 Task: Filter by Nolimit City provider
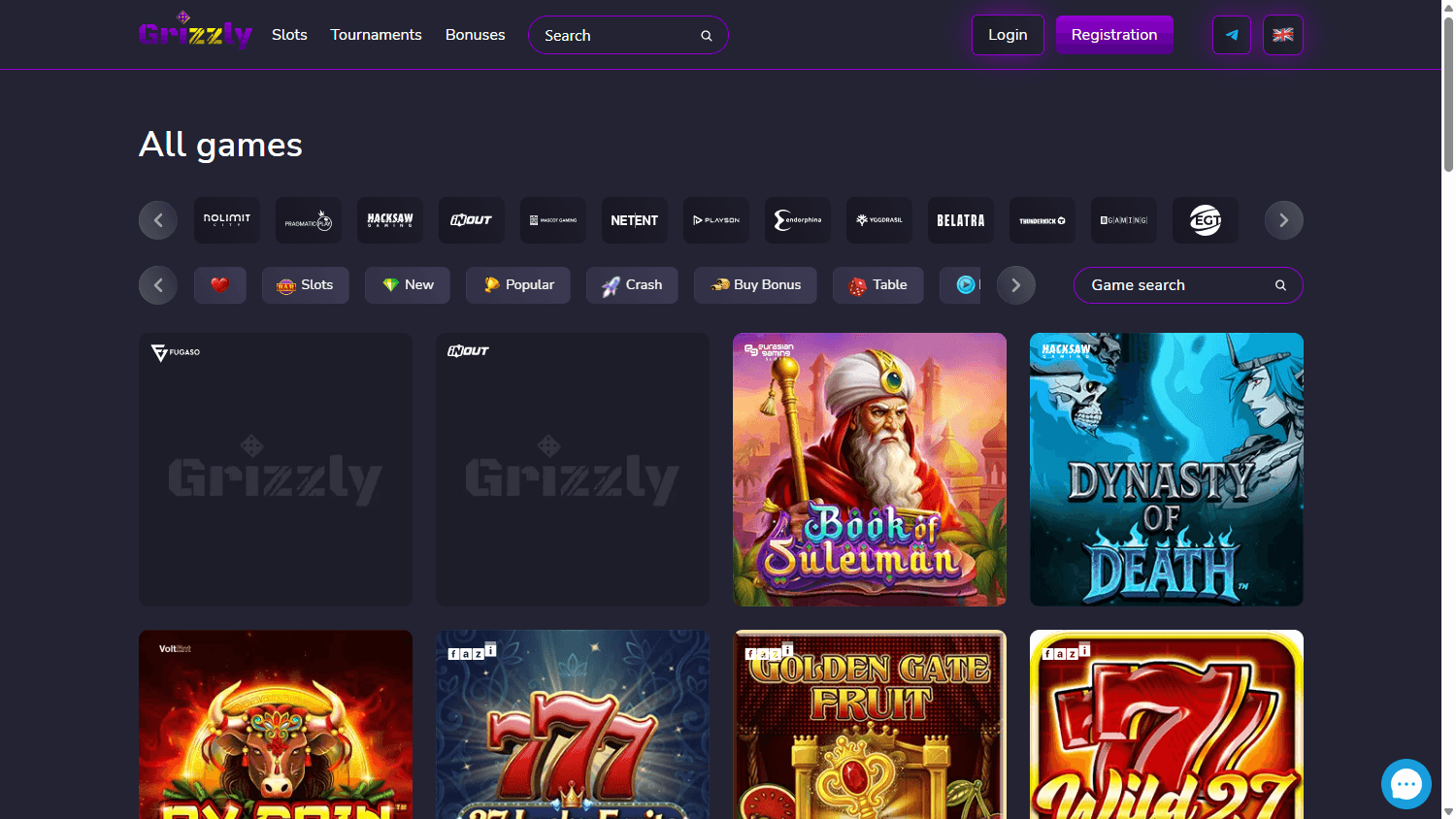[227, 220]
